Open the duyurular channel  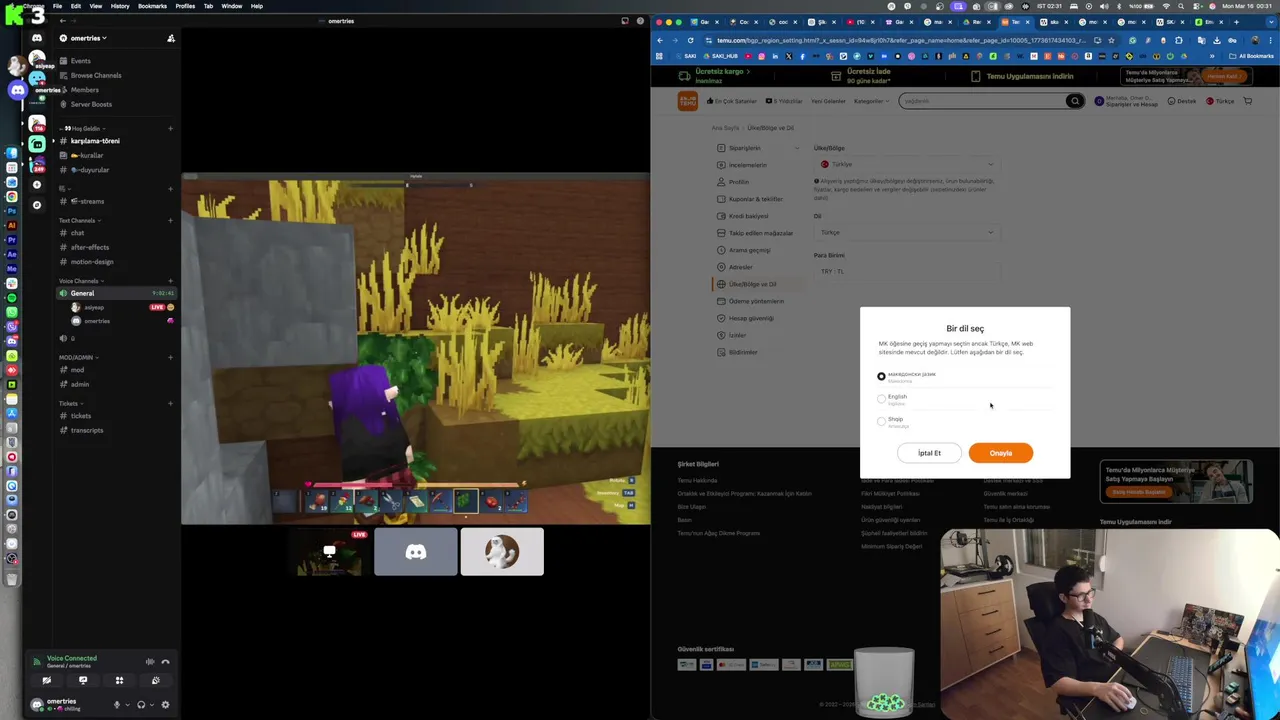(89, 170)
